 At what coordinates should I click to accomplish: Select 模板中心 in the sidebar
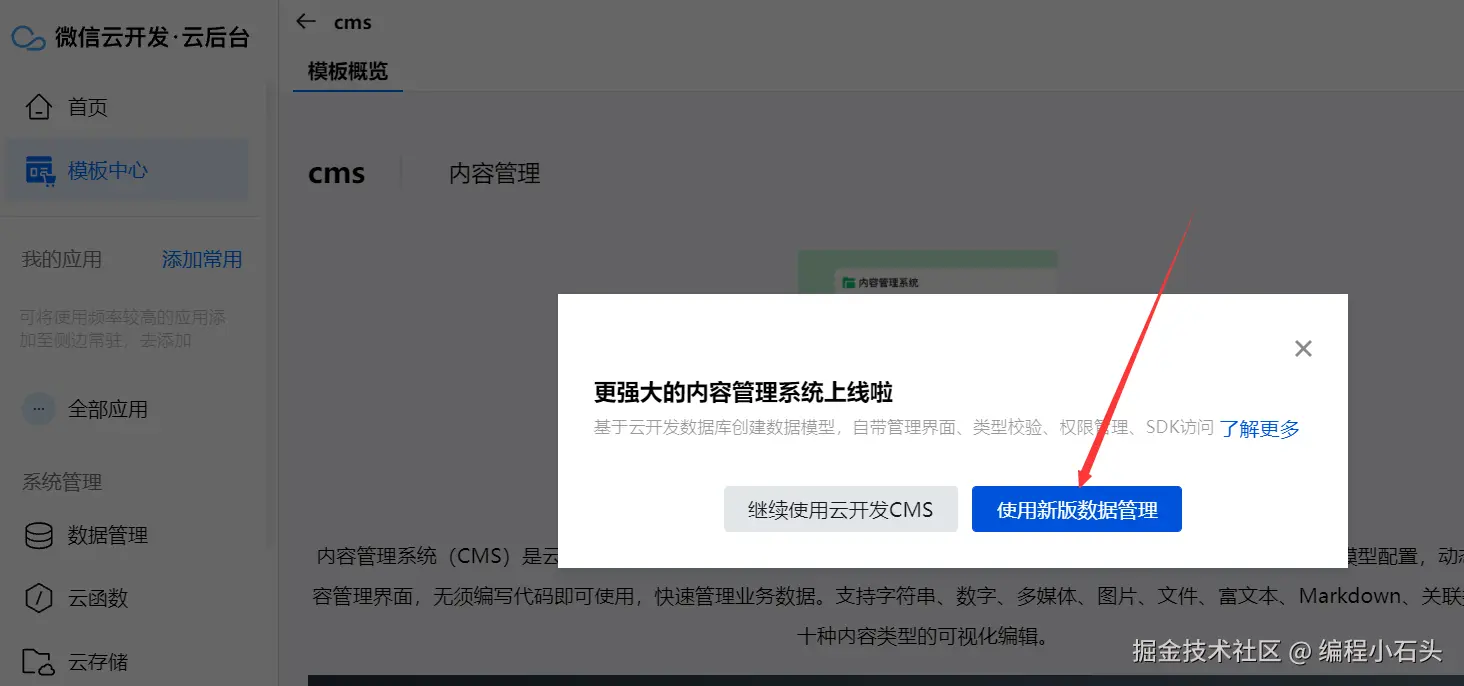(x=126, y=170)
